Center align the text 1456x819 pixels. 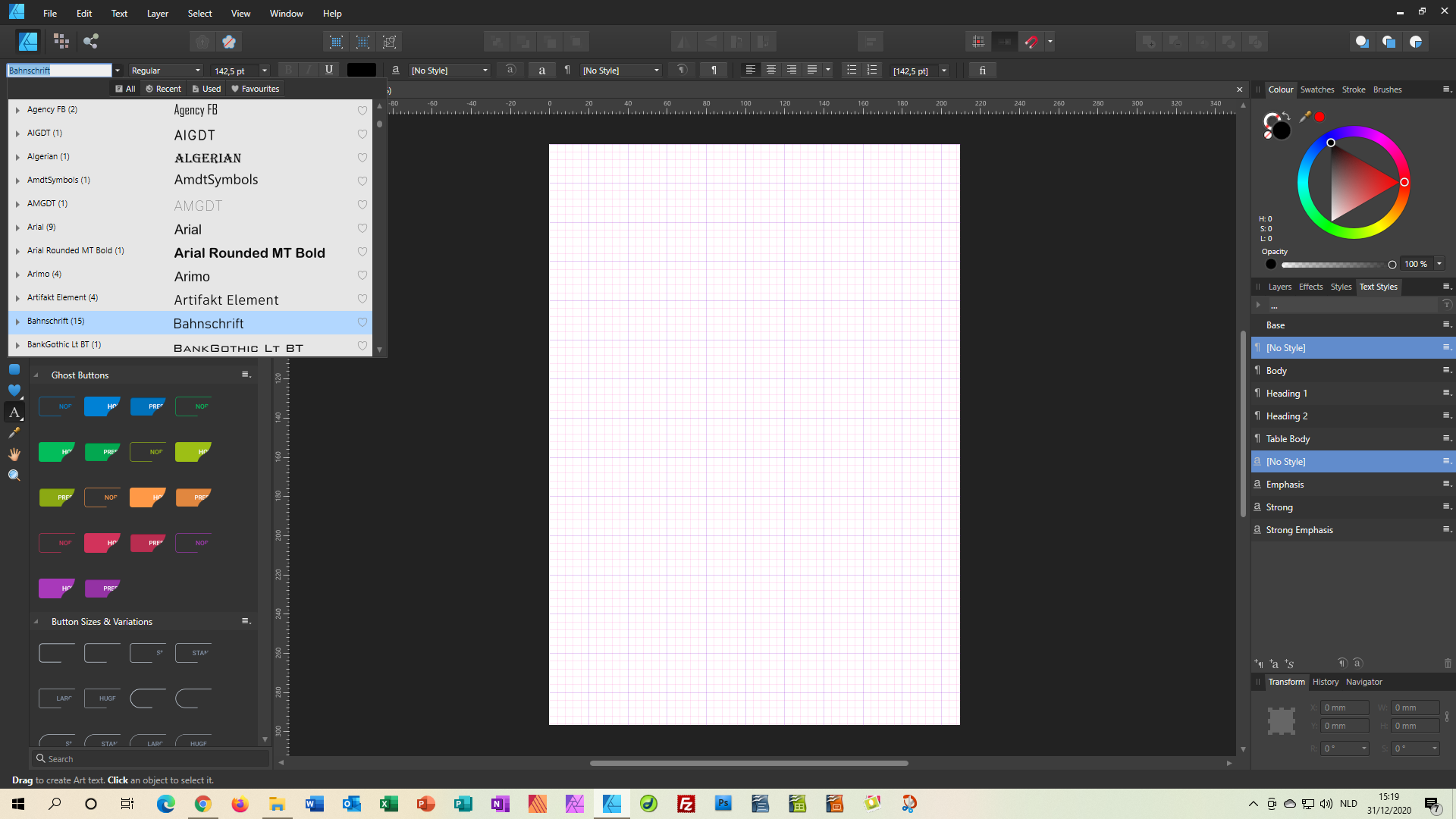(771, 70)
